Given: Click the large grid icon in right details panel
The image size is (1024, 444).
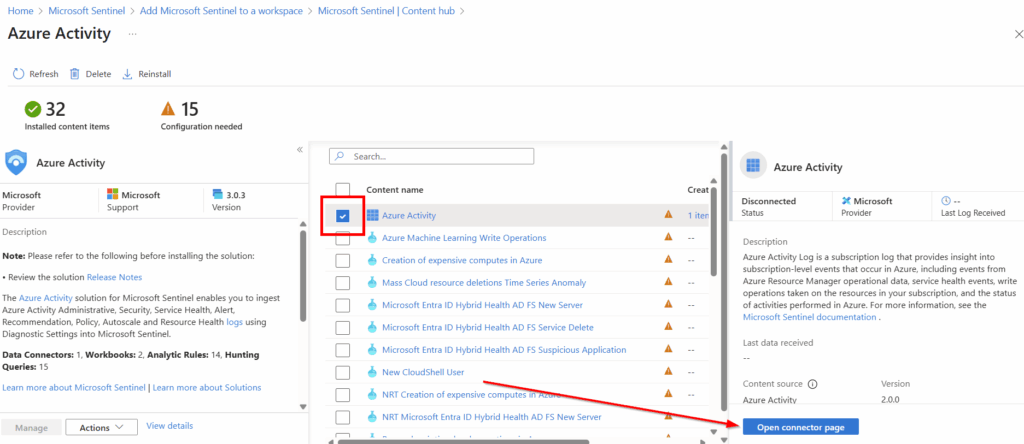Looking at the screenshot, I should (753, 166).
